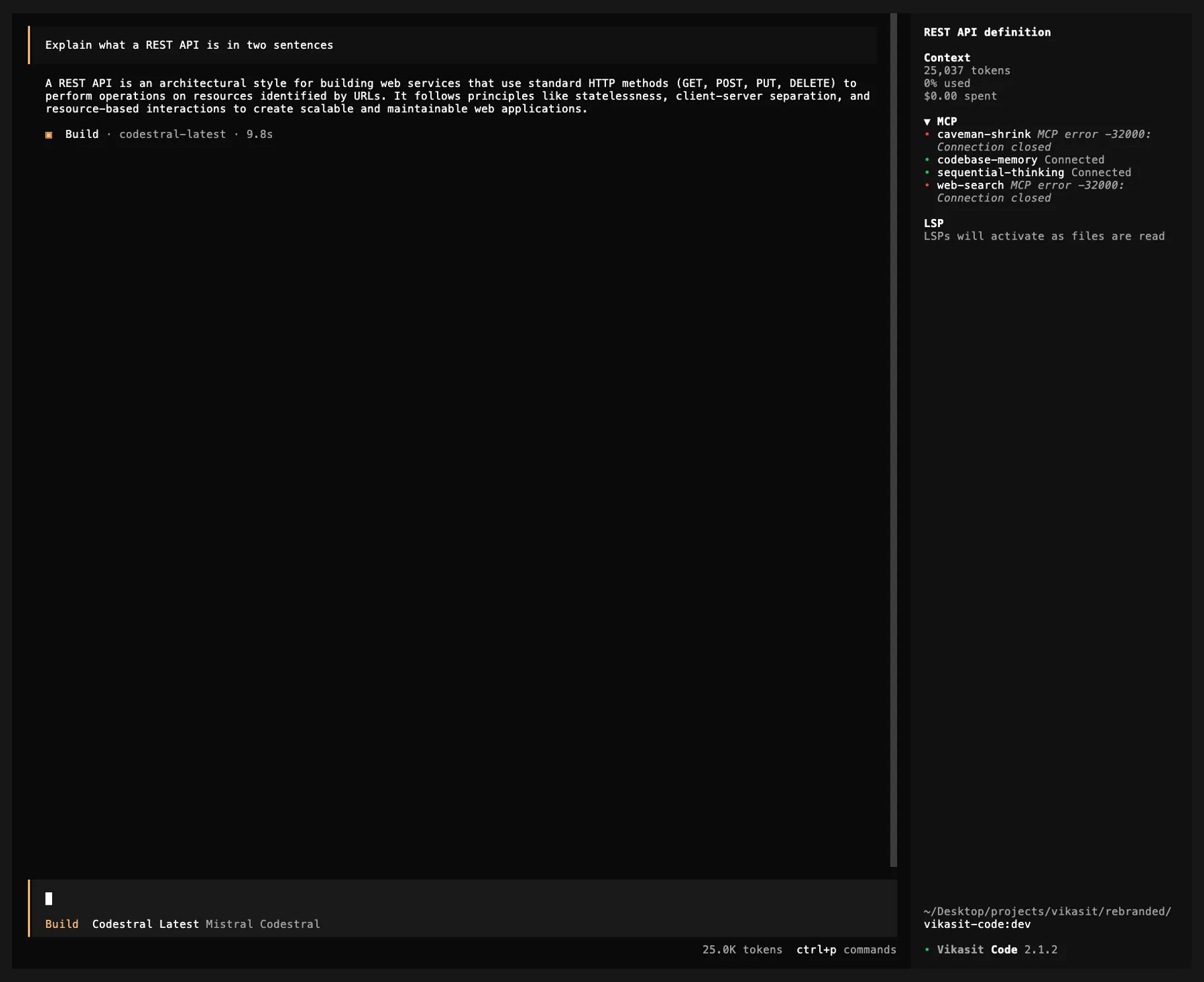Click the $0.00 spent value
Viewport: 1204px width, 982px height.
960,96
